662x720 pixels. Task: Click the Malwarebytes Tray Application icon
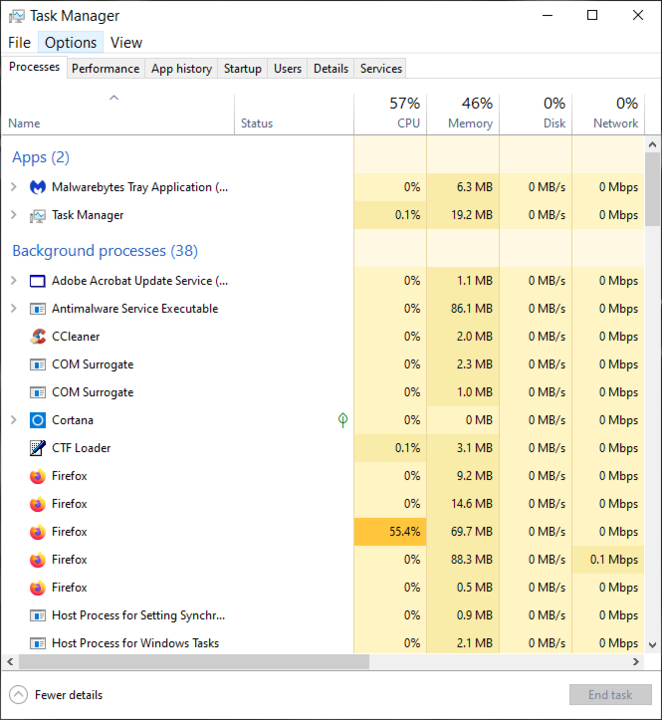coord(38,187)
